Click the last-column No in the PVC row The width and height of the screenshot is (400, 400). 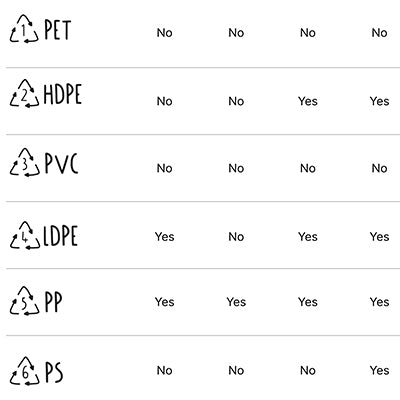pyautogui.click(x=379, y=168)
